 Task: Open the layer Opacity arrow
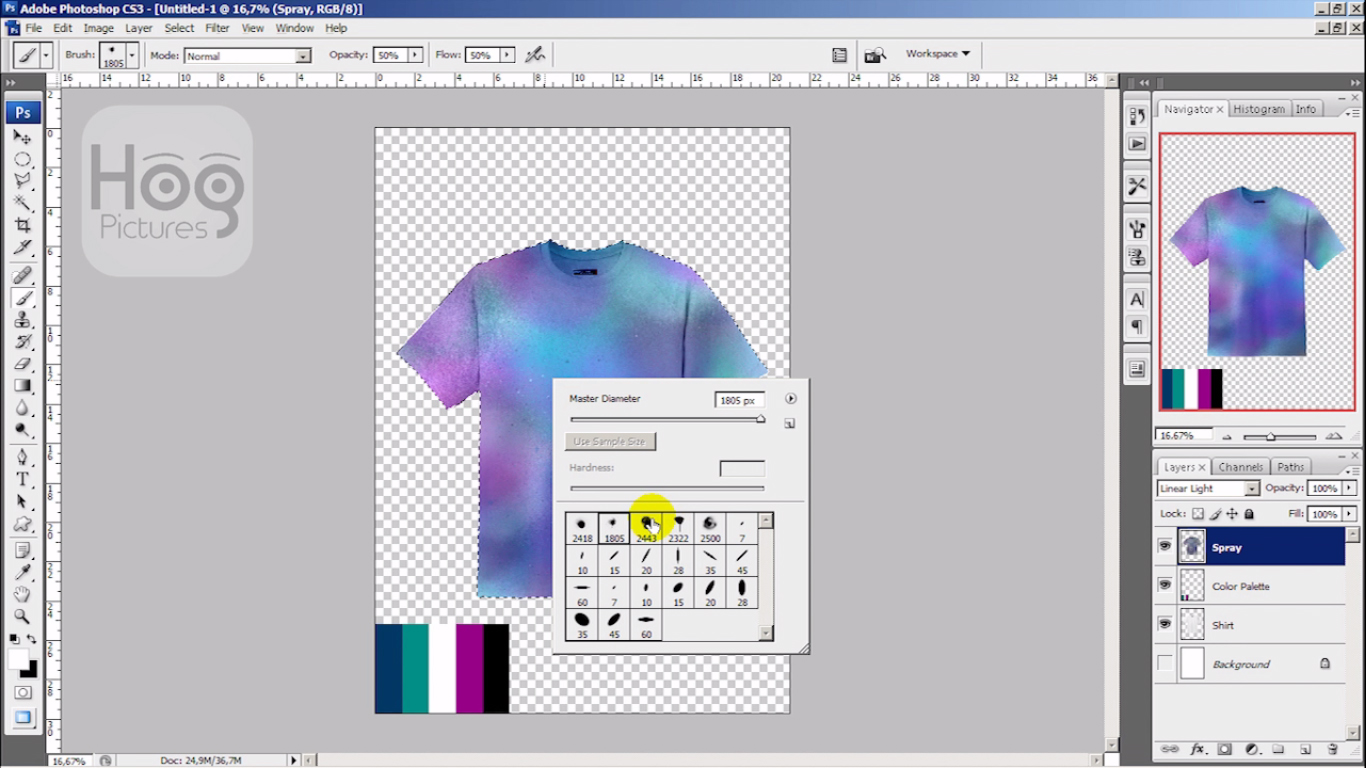click(1349, 488)
